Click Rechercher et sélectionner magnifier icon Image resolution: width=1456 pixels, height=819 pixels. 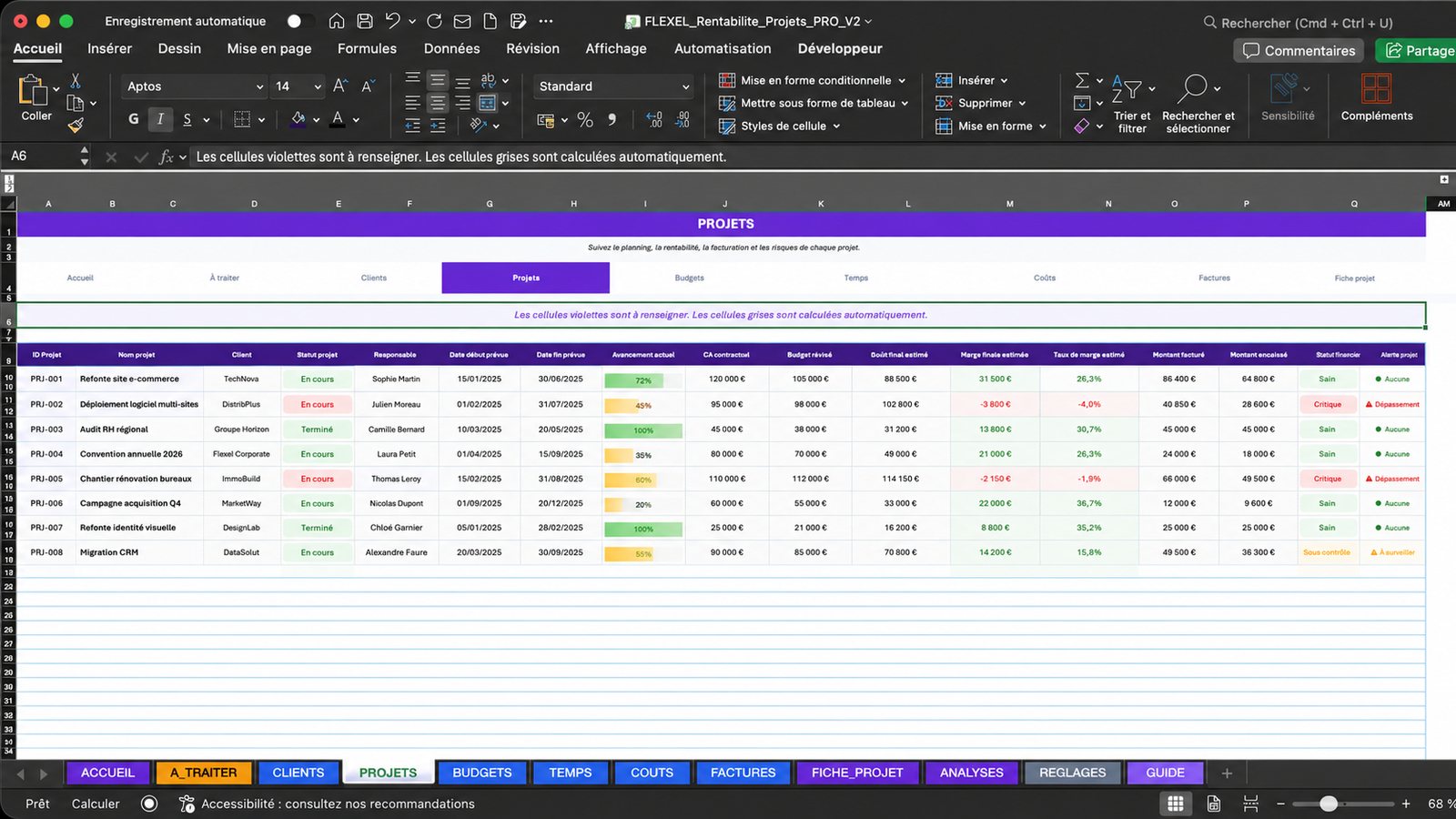click(x=1192, y=88)
